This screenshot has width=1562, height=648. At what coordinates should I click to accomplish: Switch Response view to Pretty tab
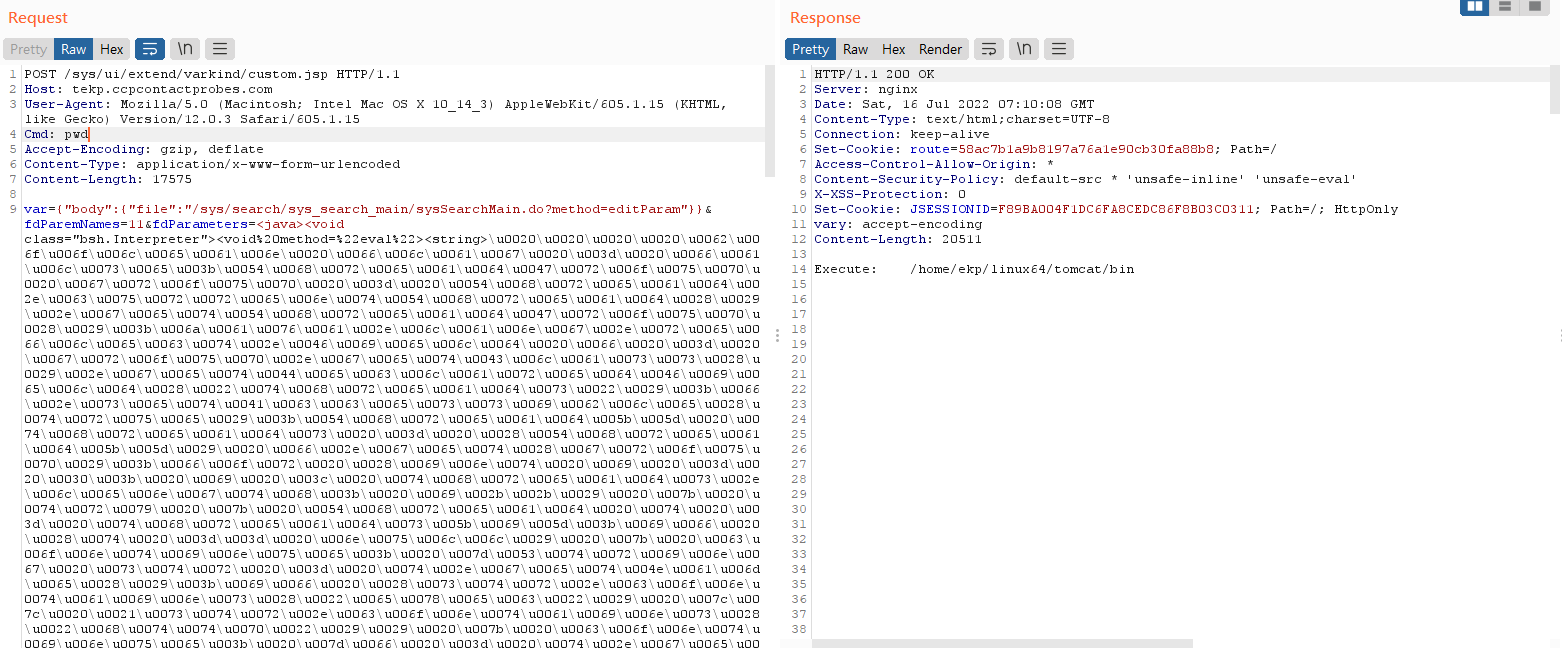click(x=810, y=49)
